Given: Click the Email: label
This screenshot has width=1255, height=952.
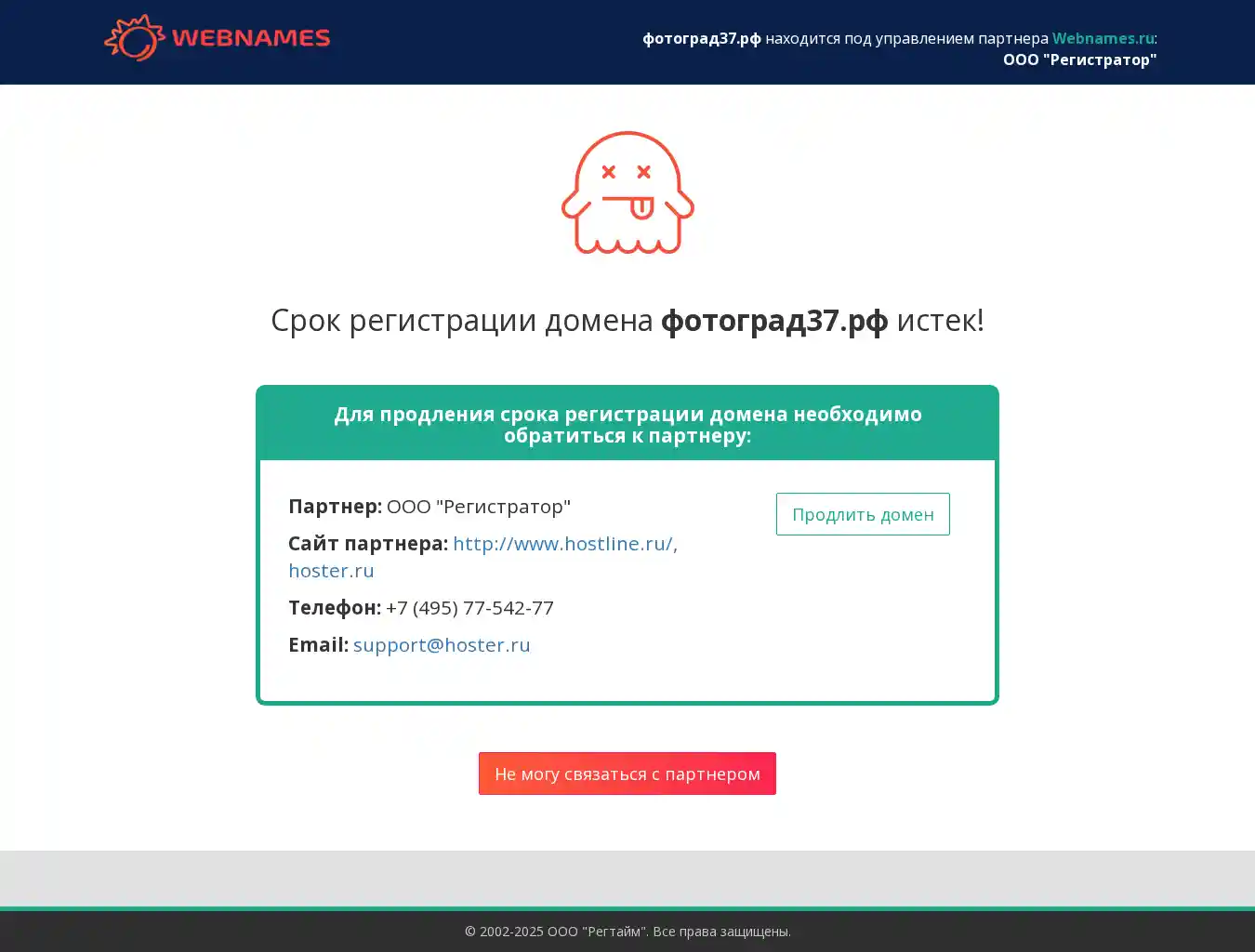Looking at the screenshot, I should pos(318,644).
